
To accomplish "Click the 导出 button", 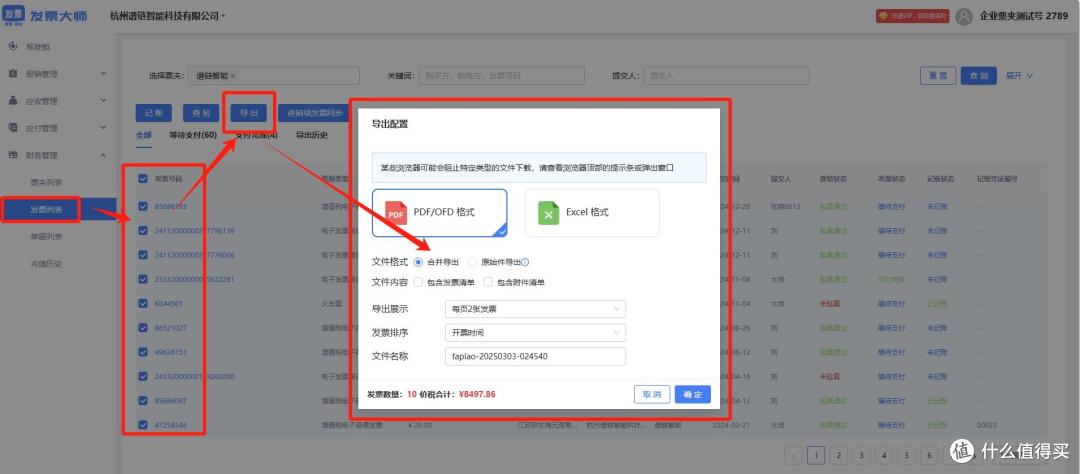I will [x=249, y=114].
